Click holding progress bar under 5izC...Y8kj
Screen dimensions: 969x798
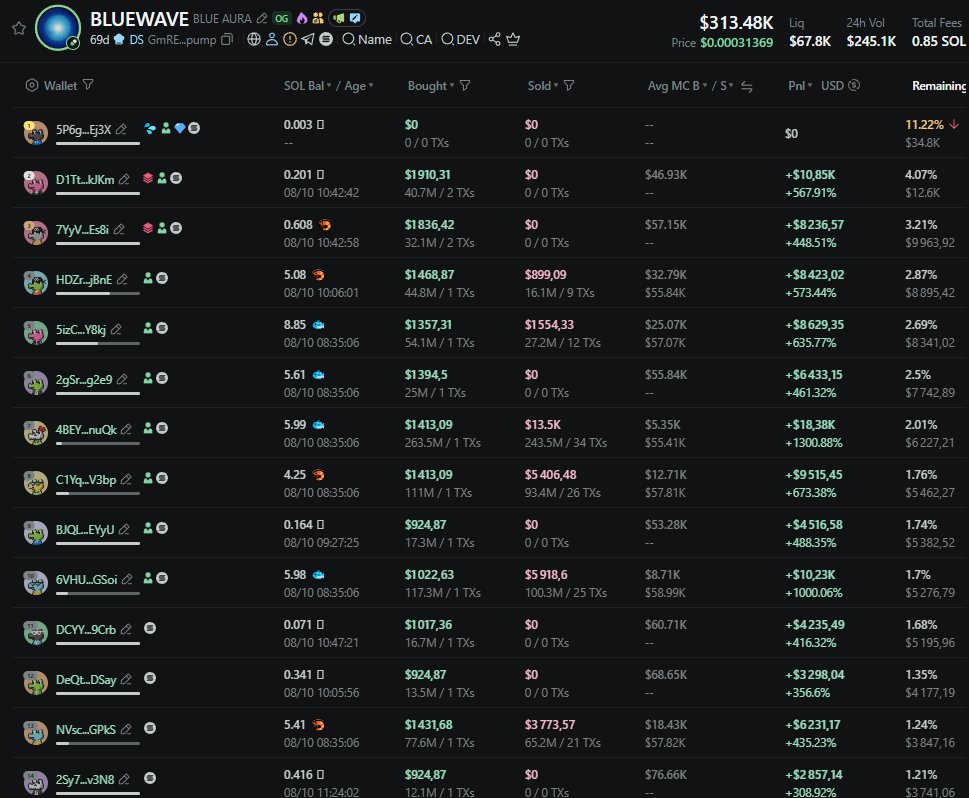coord(98,343)
